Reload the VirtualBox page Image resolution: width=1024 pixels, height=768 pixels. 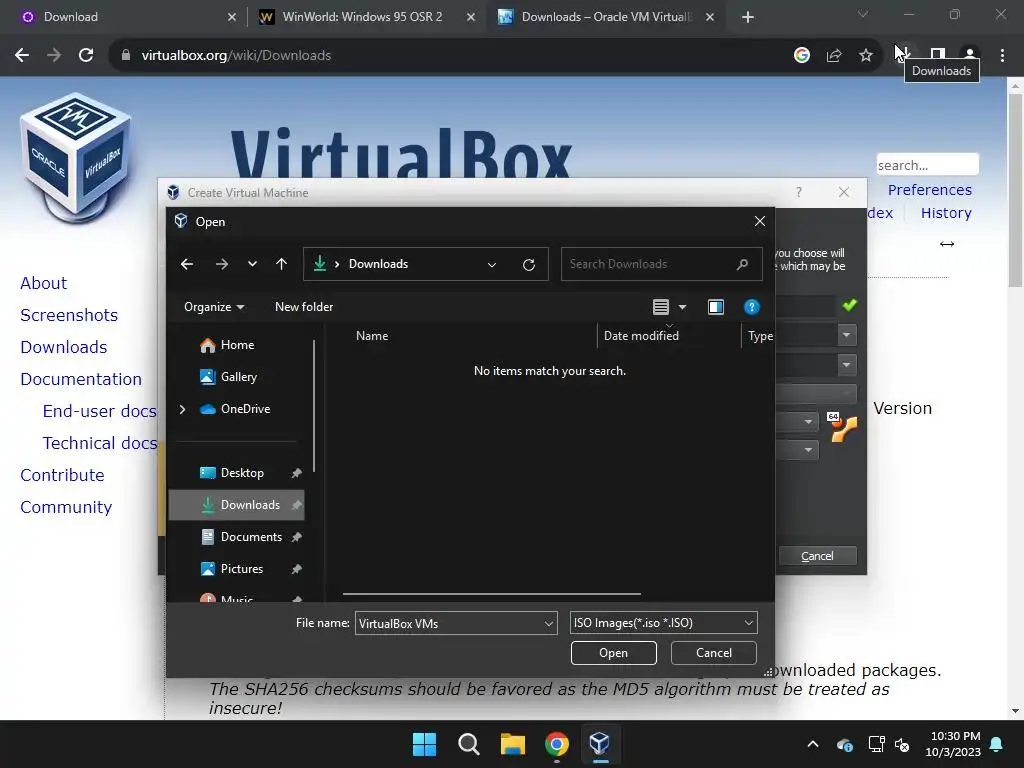(86, 56)
